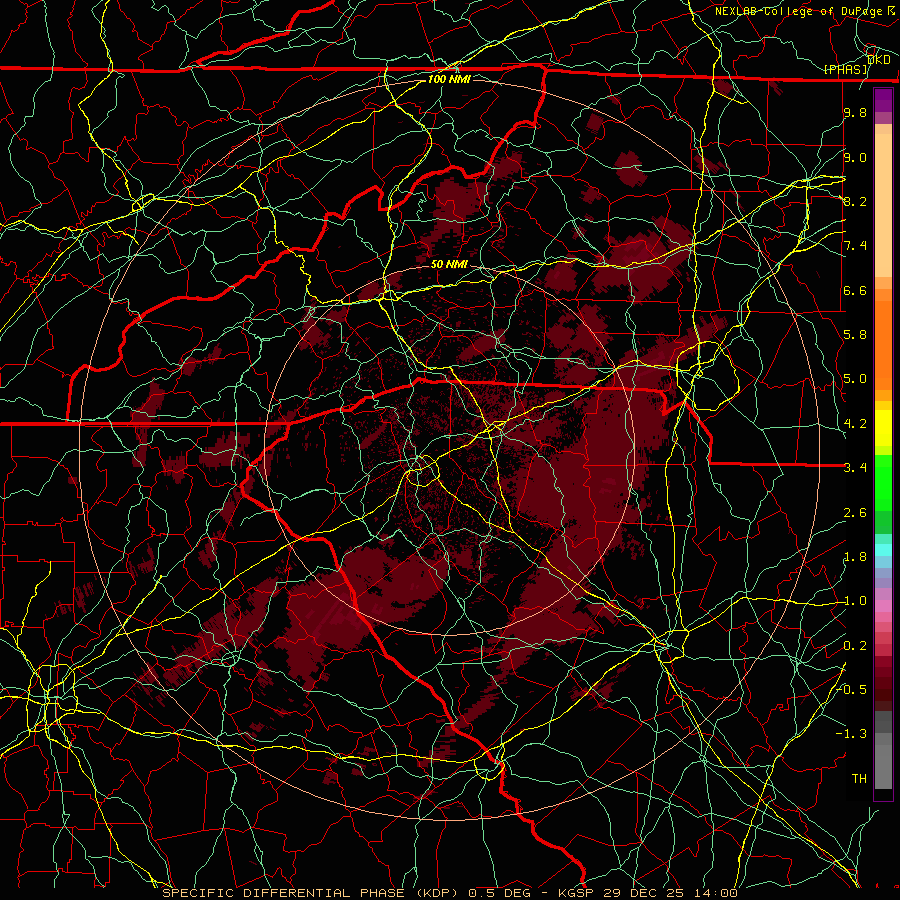Click the [PHAS] label above color bar
900x900 pixels.
pos(845,69)
